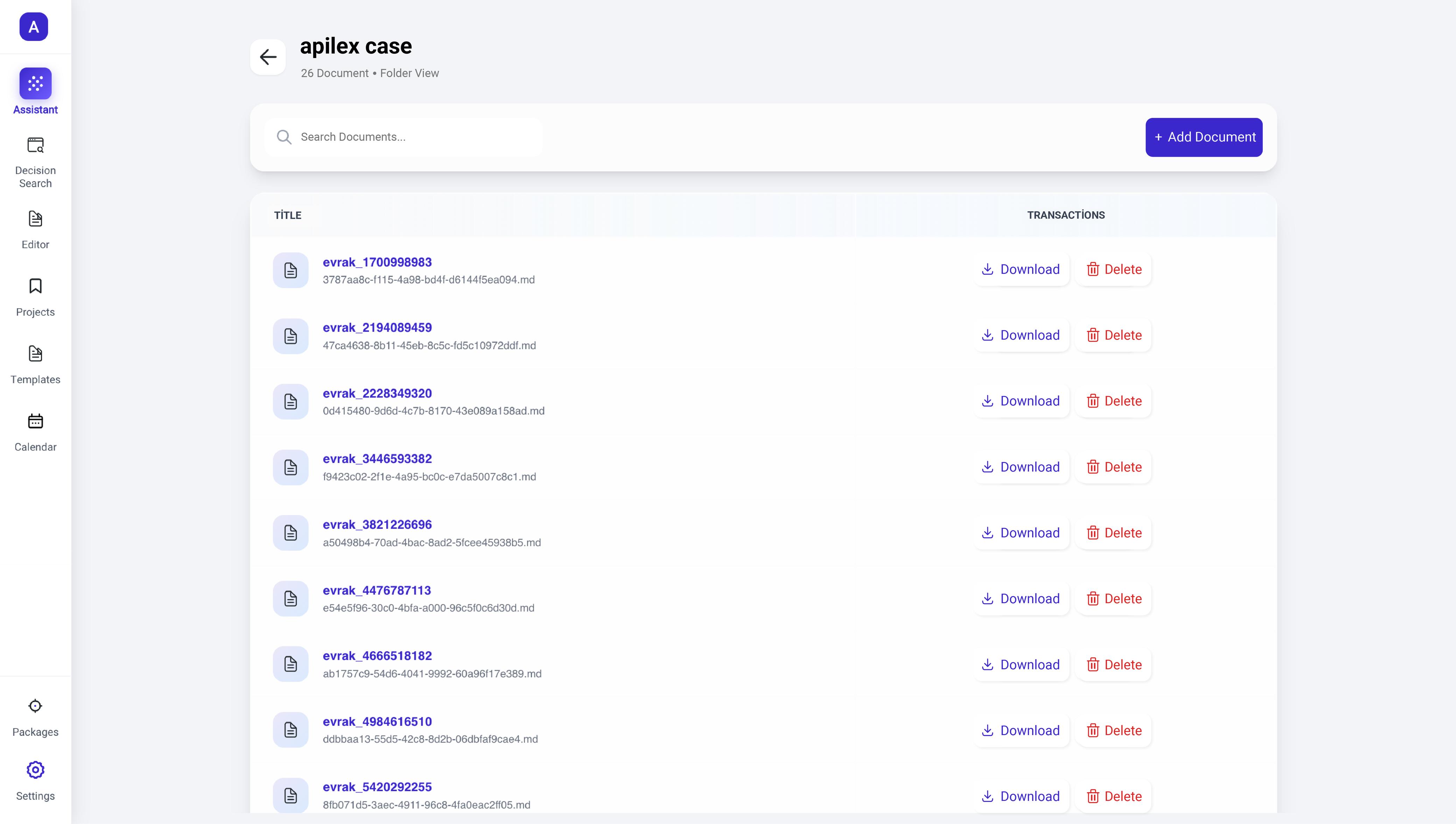Go to the Editor section
1456x824 pixels.
[35, 219]
